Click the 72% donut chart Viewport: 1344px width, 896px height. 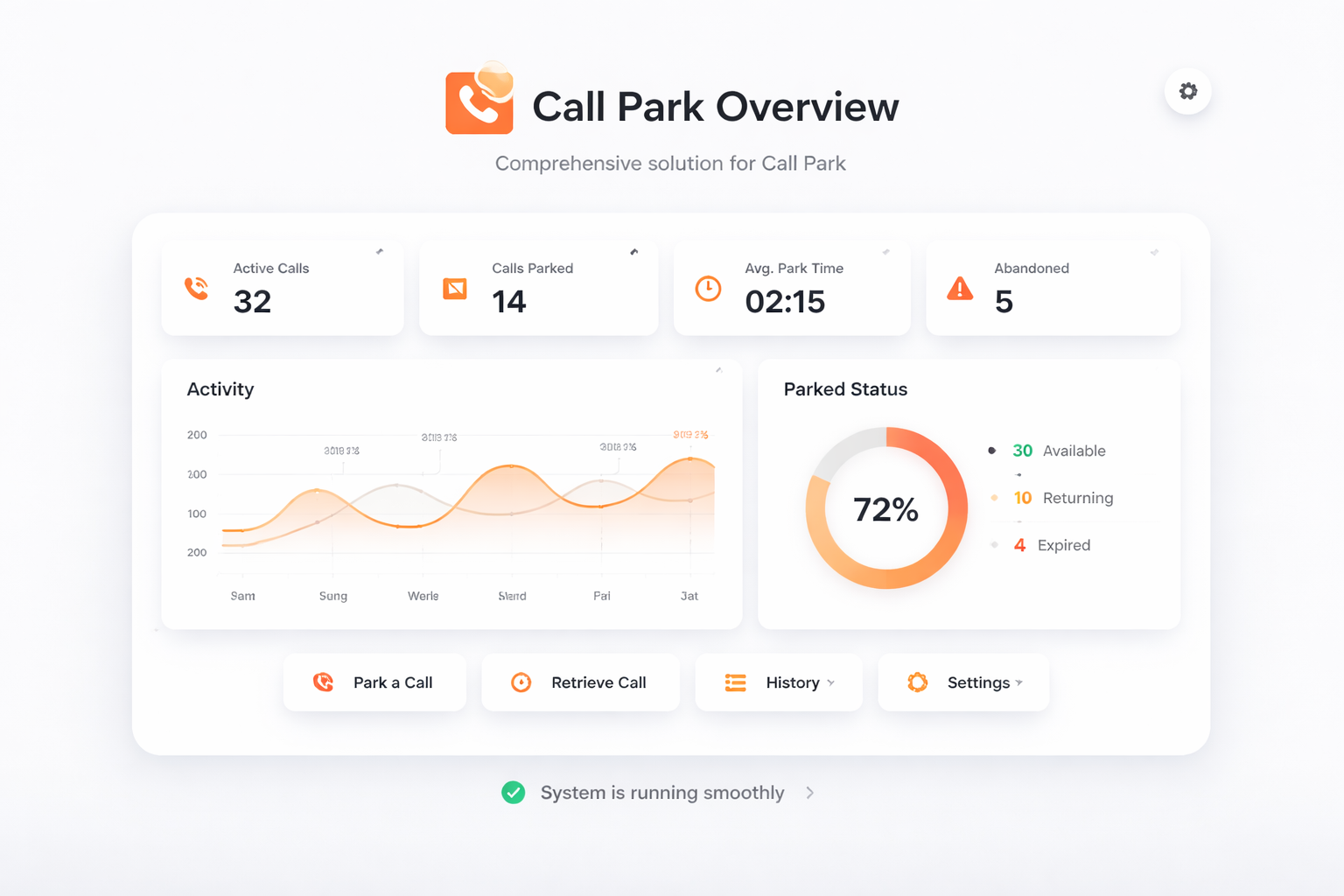click(x=886, y=508)
